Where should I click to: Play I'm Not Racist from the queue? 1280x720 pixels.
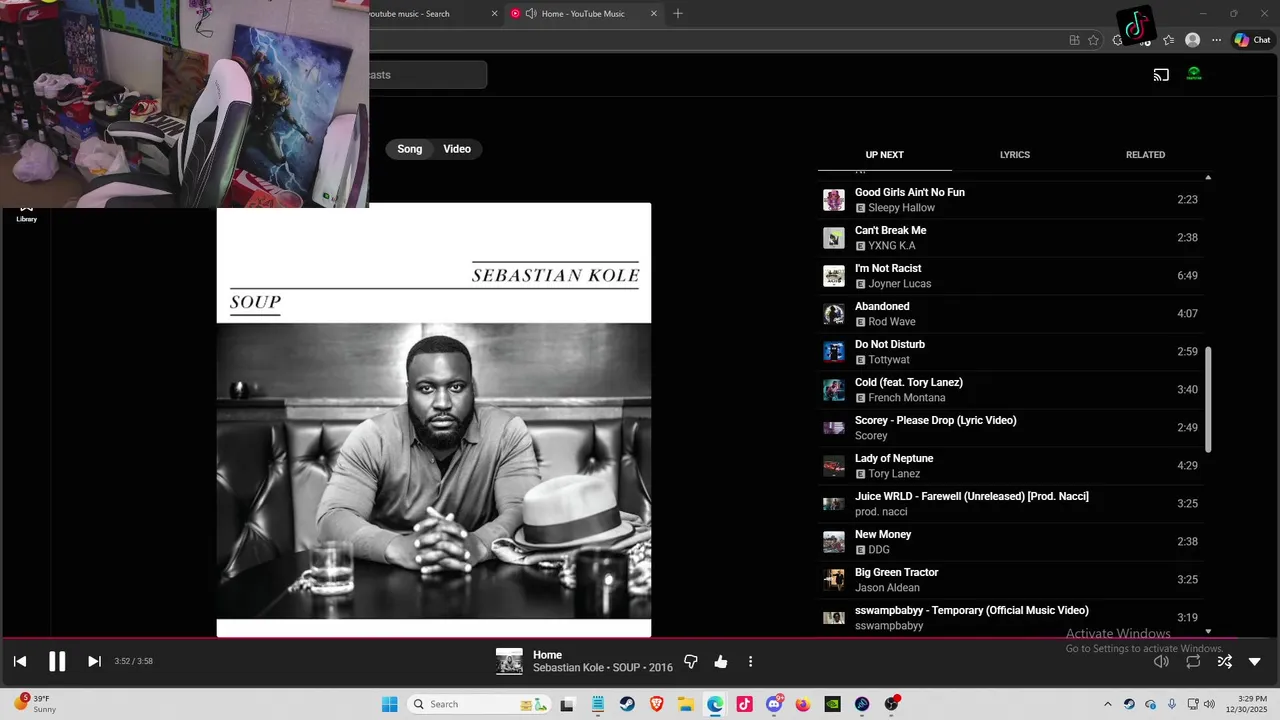click(x=1010, y=276)
